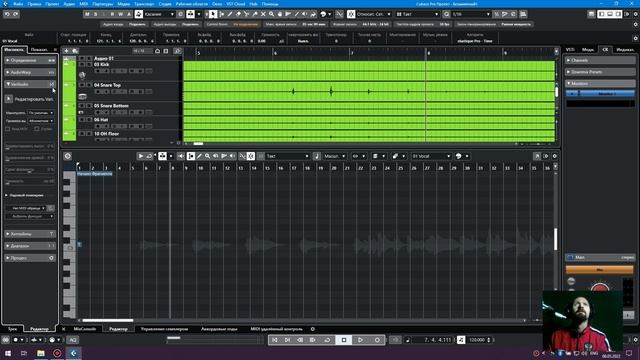640x360 pixels.
Task: Open the editor setup circle icon
Action: click(x=67, y=156)
